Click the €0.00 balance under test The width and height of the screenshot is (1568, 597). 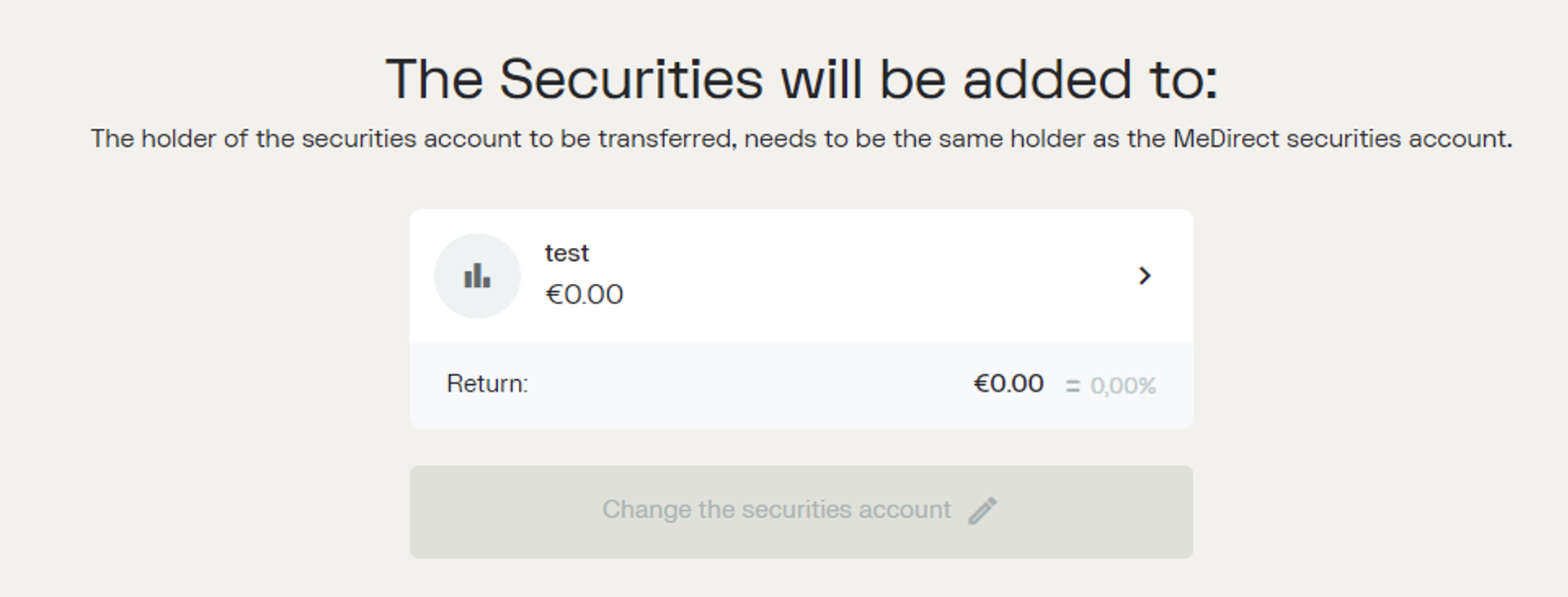pyautogui.click(x=584, y=294)
